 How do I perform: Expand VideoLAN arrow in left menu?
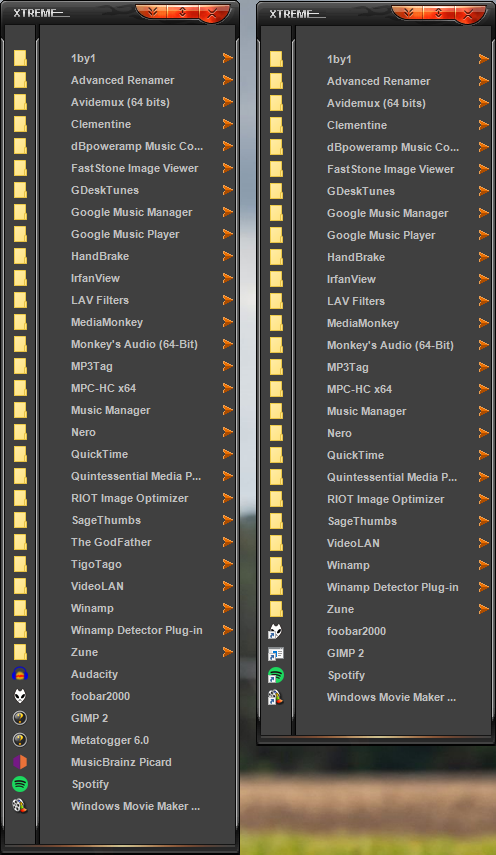228,586
